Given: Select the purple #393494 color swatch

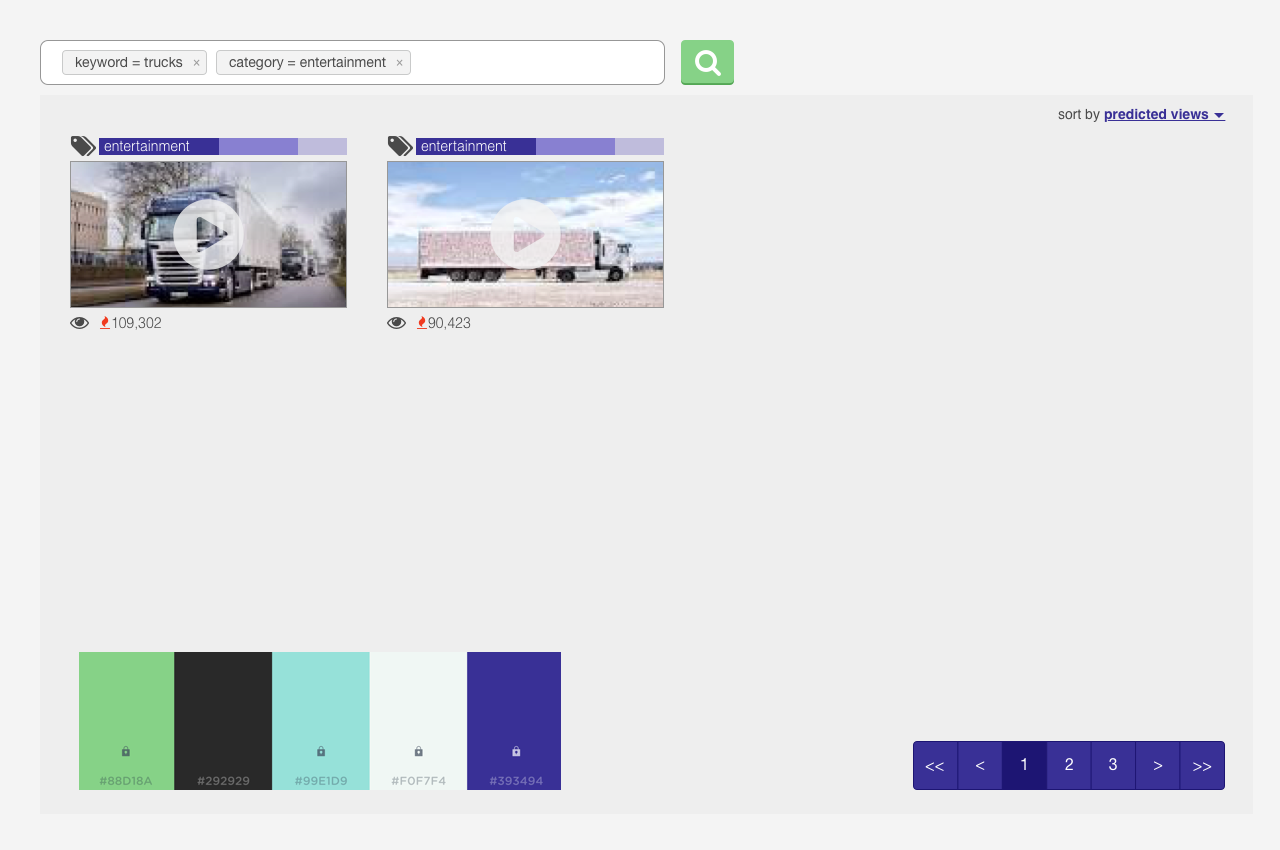Looking at the screenshot, I should 514,721.
